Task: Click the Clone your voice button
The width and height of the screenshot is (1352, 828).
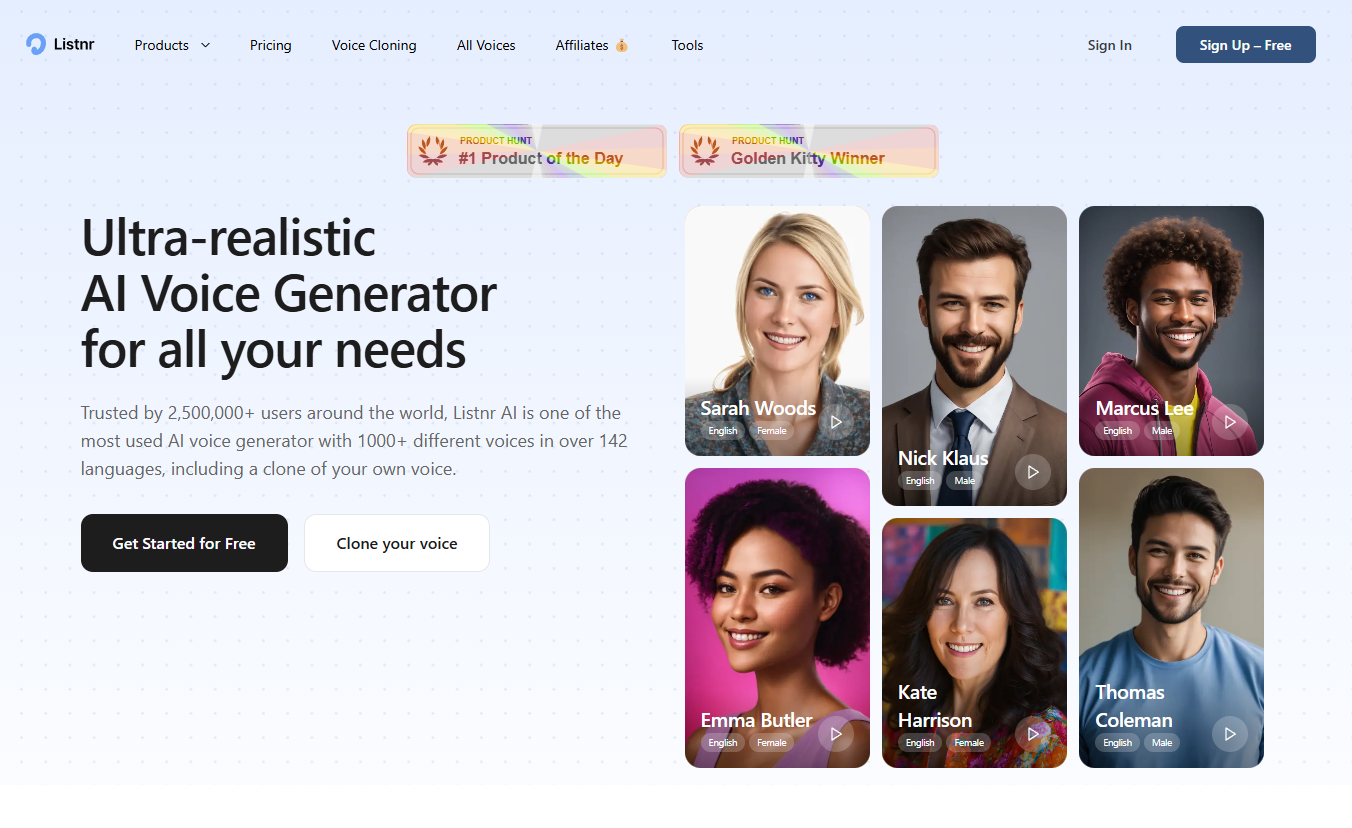Action: coord(397,543)
